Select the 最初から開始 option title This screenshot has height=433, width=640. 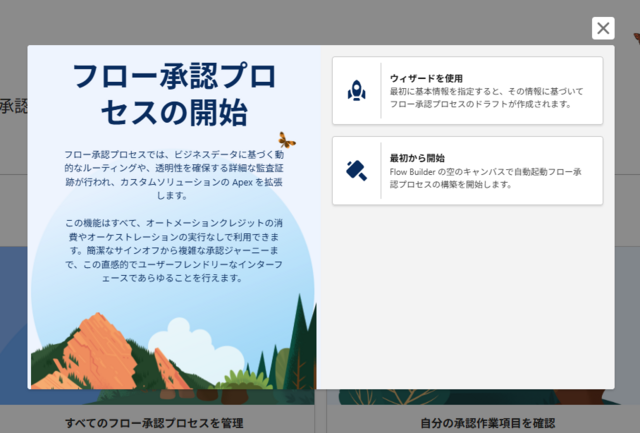(417, 158)
